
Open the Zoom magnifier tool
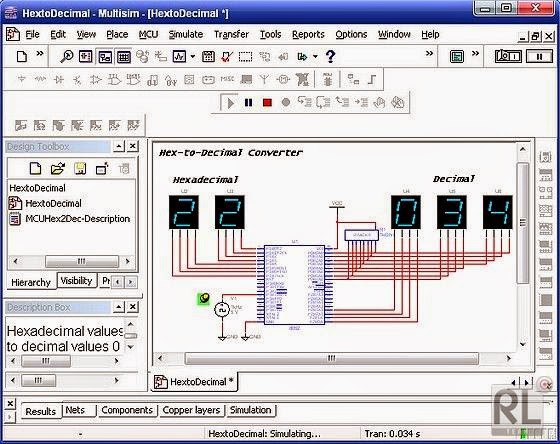click(66, 56)
